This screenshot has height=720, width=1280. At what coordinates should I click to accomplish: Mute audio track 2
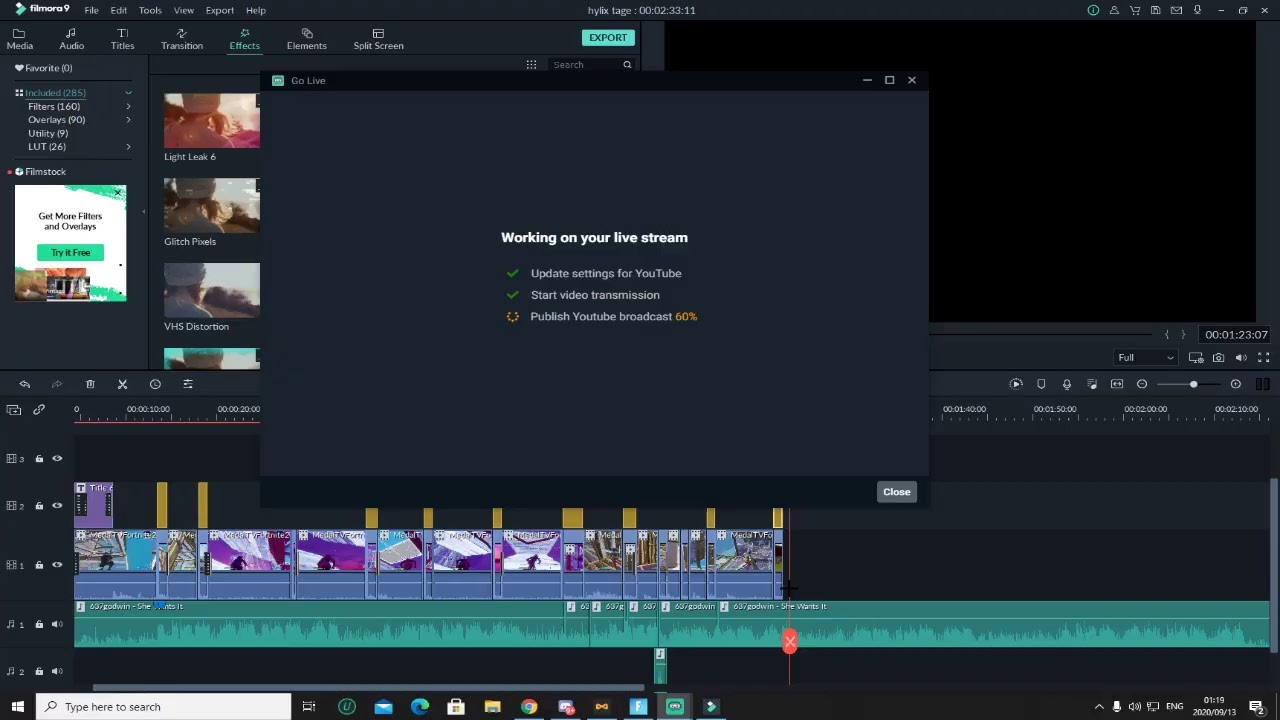(57, 672)
